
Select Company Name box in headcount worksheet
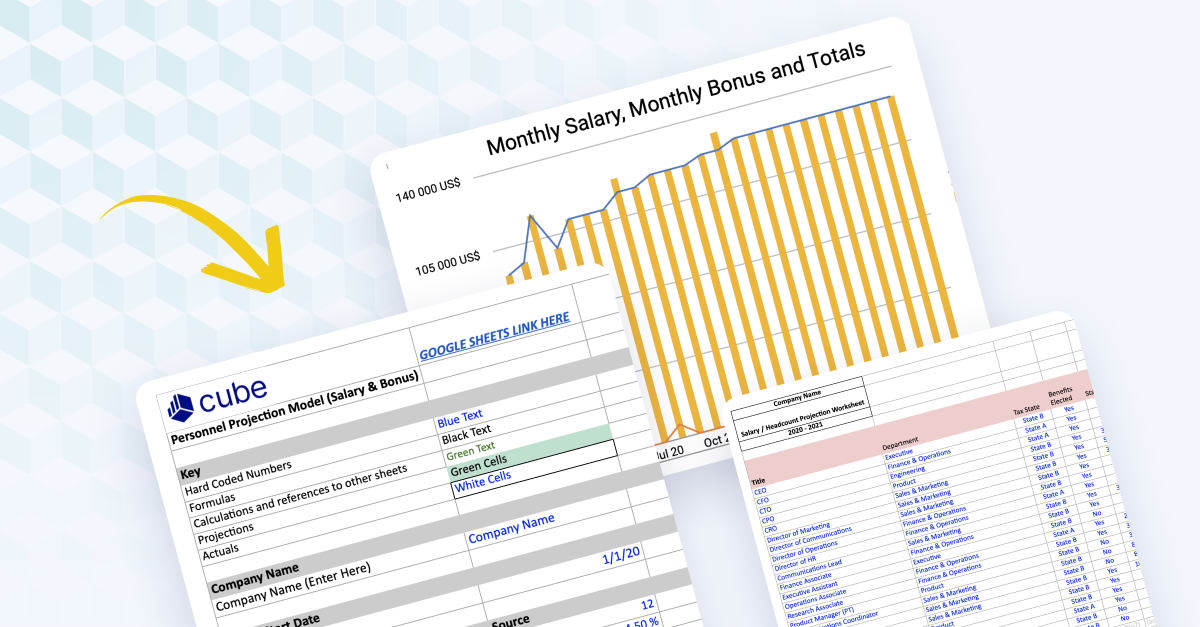[797, 398]
